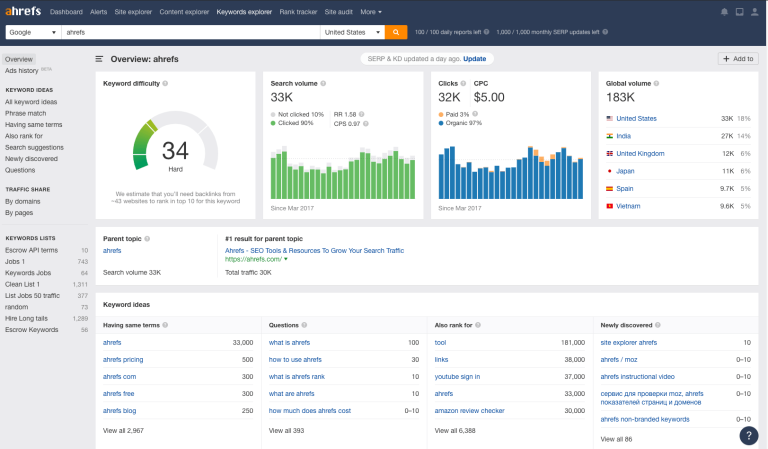Click the orange search magnifier button

(396, 32)
